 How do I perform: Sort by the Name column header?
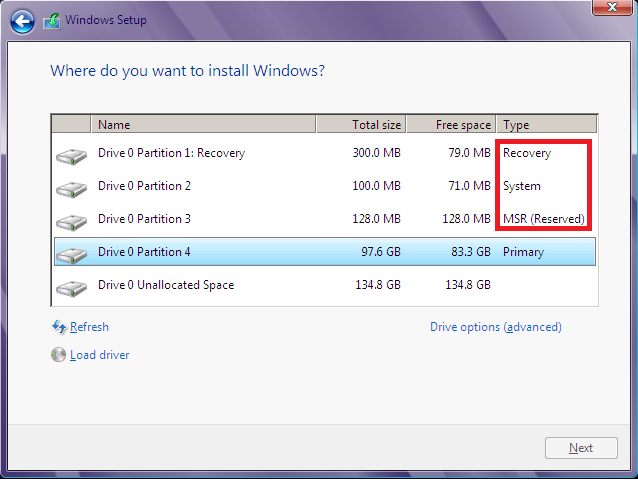click(x=203, y=124)
